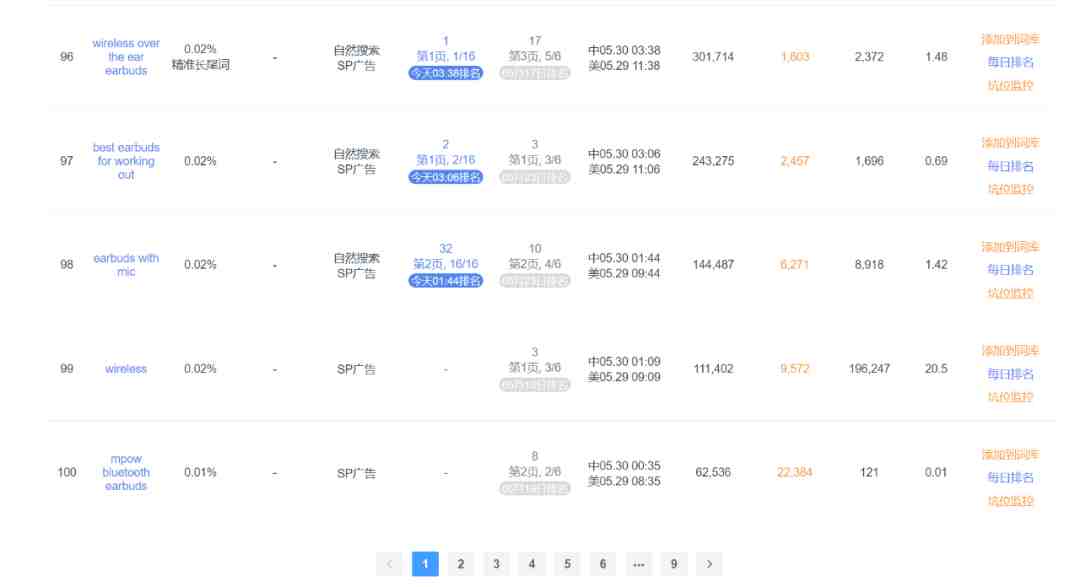1080x587 pixels.
Task: Open 每日排名 for row 99
Action: coord(1010,374)
